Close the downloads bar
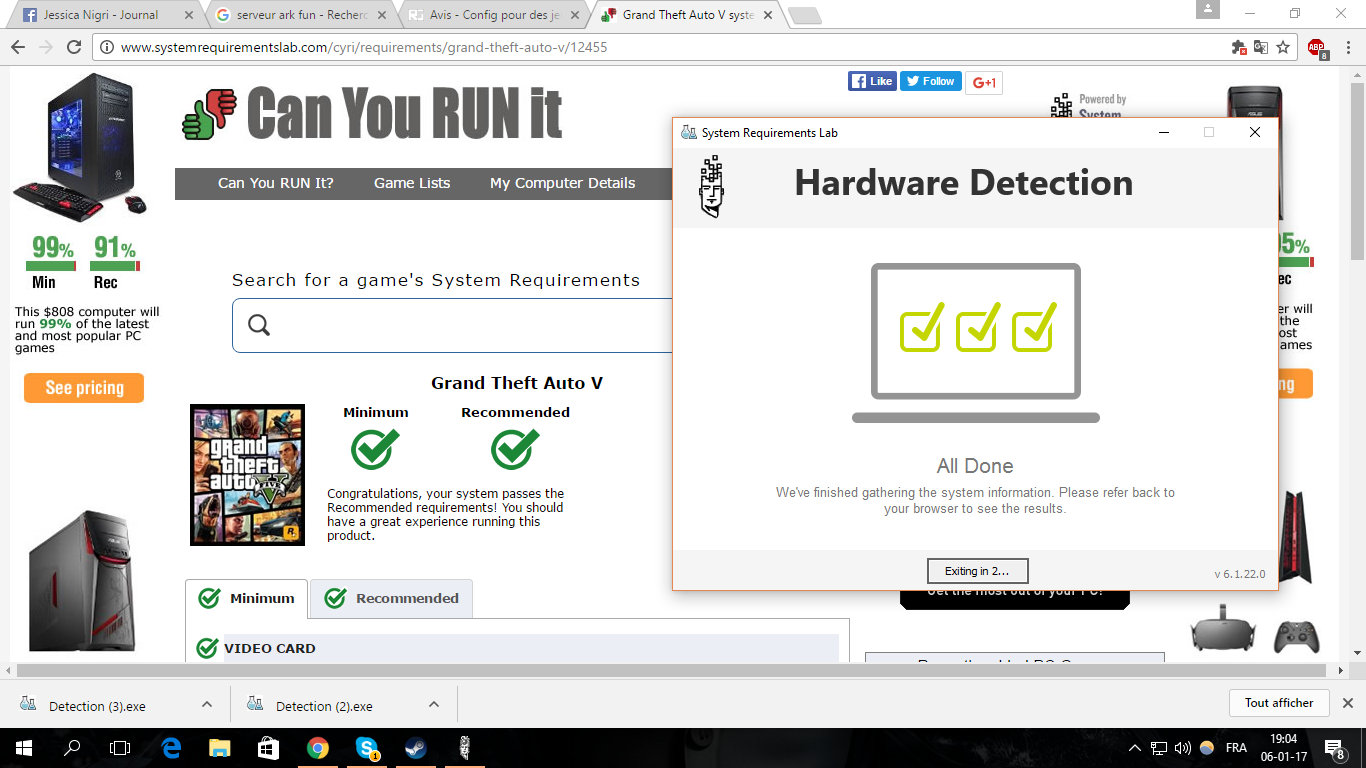 click(x=1347, y=703)
